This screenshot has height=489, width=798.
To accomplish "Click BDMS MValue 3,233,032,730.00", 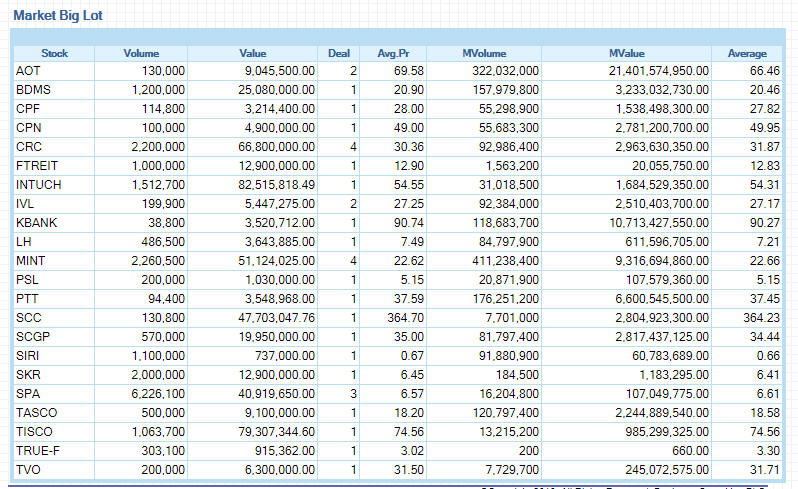I will (x=662, y=90).
